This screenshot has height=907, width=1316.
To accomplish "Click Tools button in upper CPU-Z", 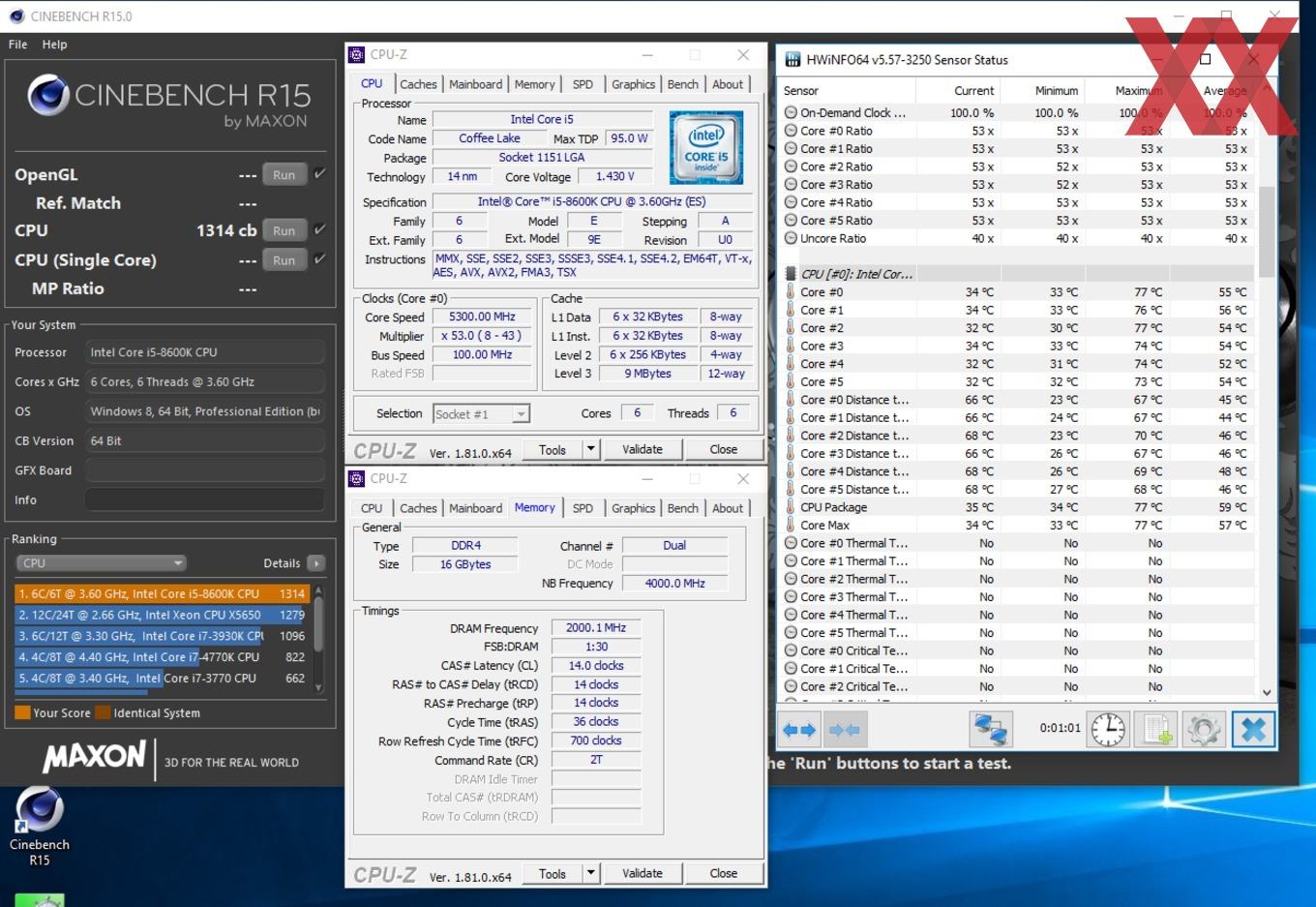I will [x=553, y=449].
